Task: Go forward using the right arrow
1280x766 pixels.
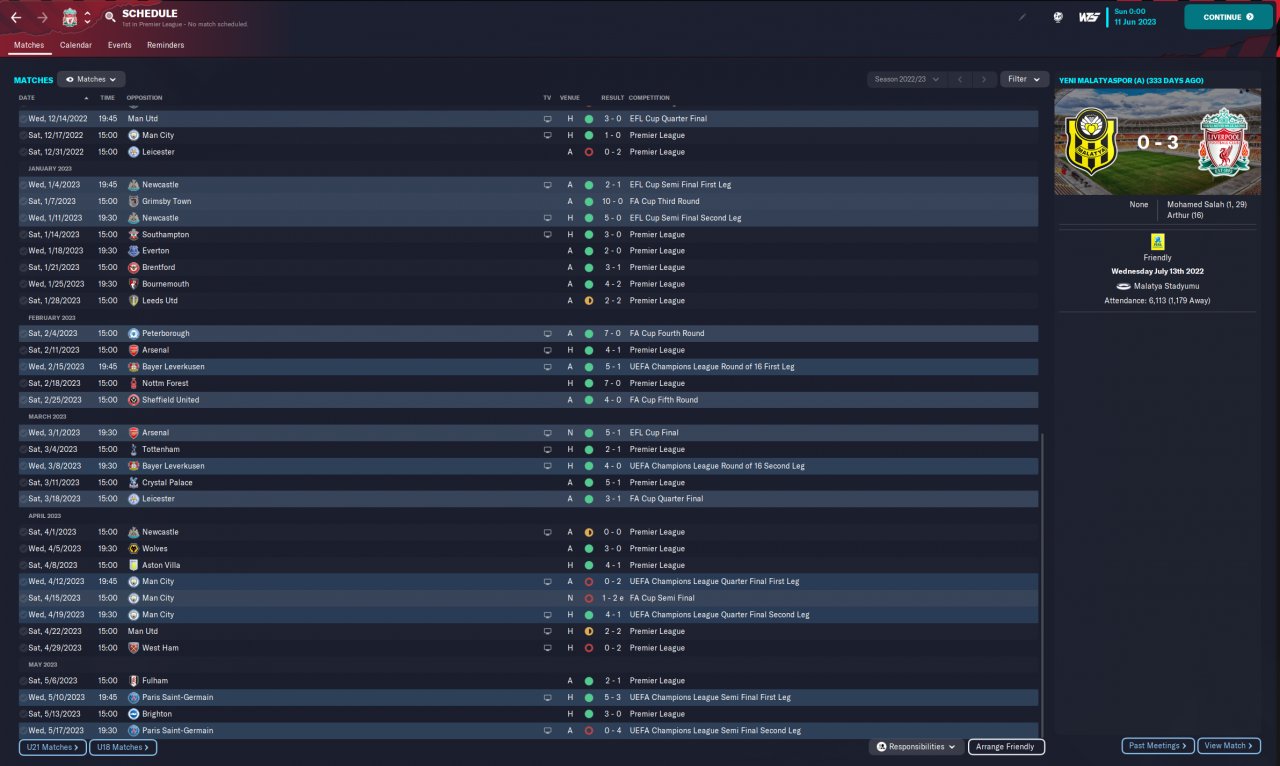Action: click(42, 18)
